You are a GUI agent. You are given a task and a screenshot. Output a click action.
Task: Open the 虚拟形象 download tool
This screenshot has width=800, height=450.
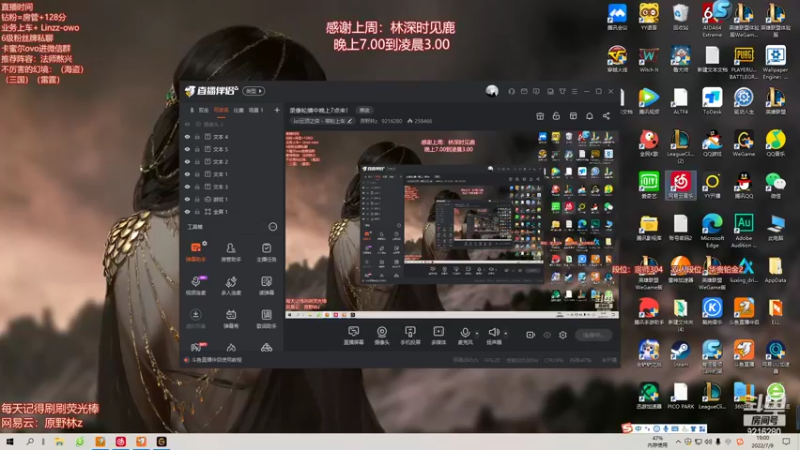(x=195, y=318)
